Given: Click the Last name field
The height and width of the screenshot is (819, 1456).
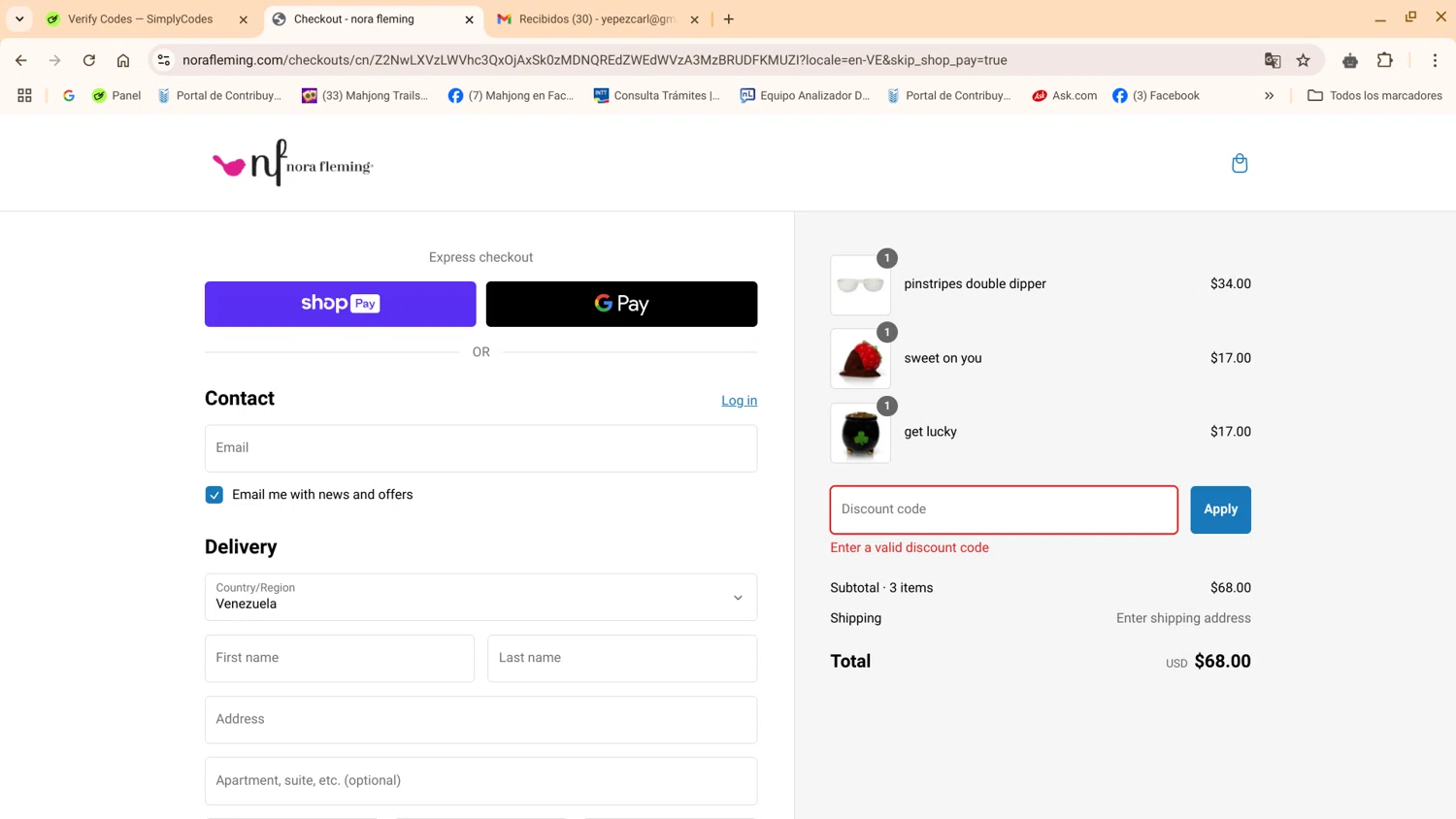Looking at the screenshot, I should (622, 658).
